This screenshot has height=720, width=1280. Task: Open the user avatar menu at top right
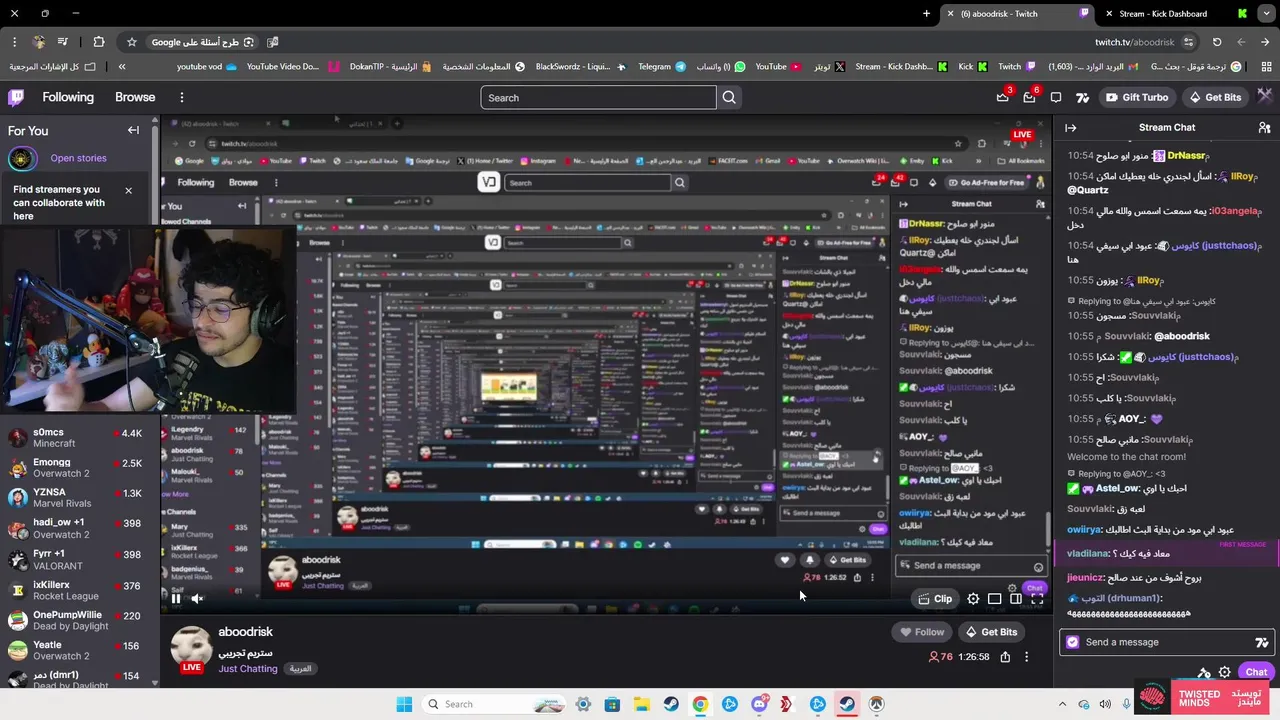point(1265,96)
